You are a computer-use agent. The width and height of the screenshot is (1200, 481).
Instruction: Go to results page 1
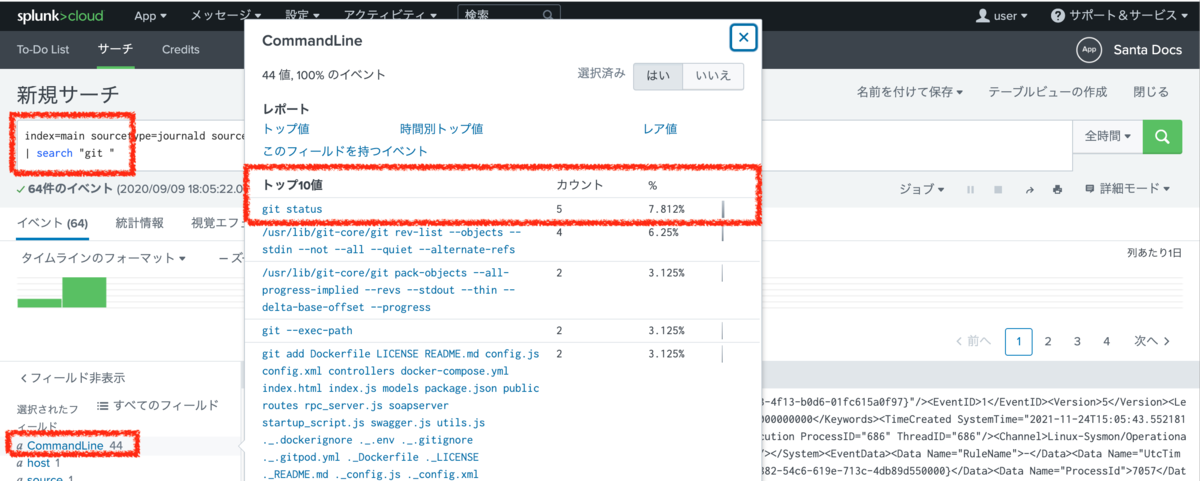click(x=1019, y=341)
